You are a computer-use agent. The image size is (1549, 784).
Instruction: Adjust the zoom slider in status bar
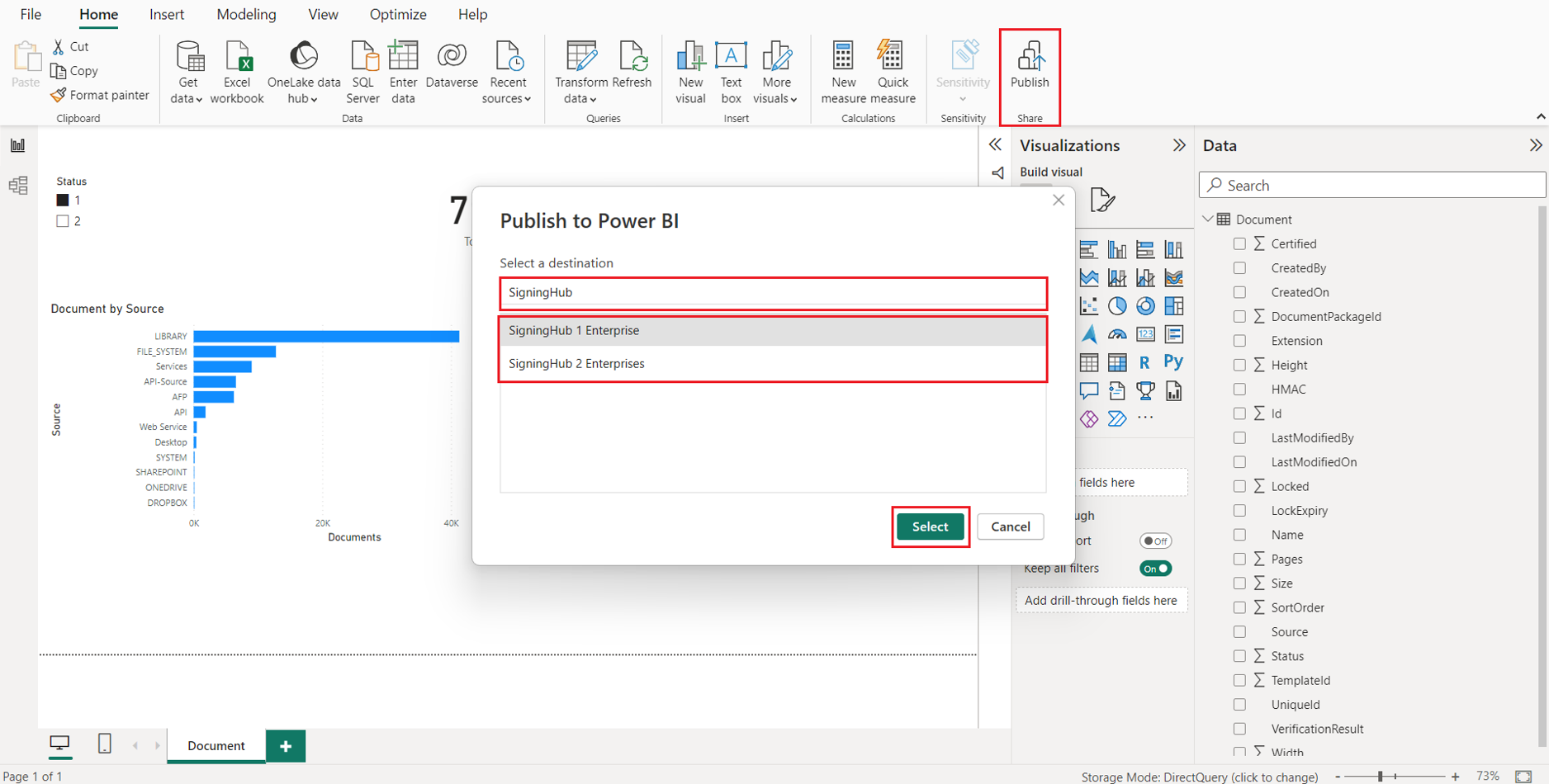[x=1381, y=777]
